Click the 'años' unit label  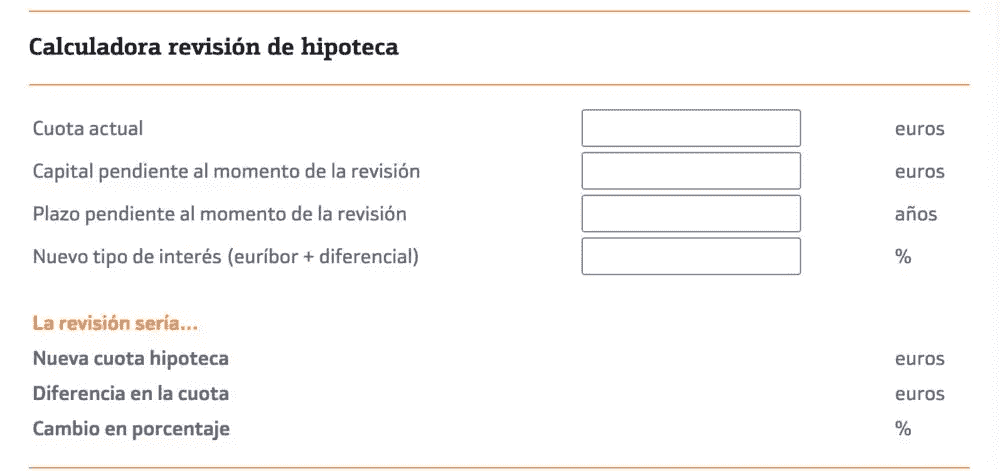click(916, 214)
